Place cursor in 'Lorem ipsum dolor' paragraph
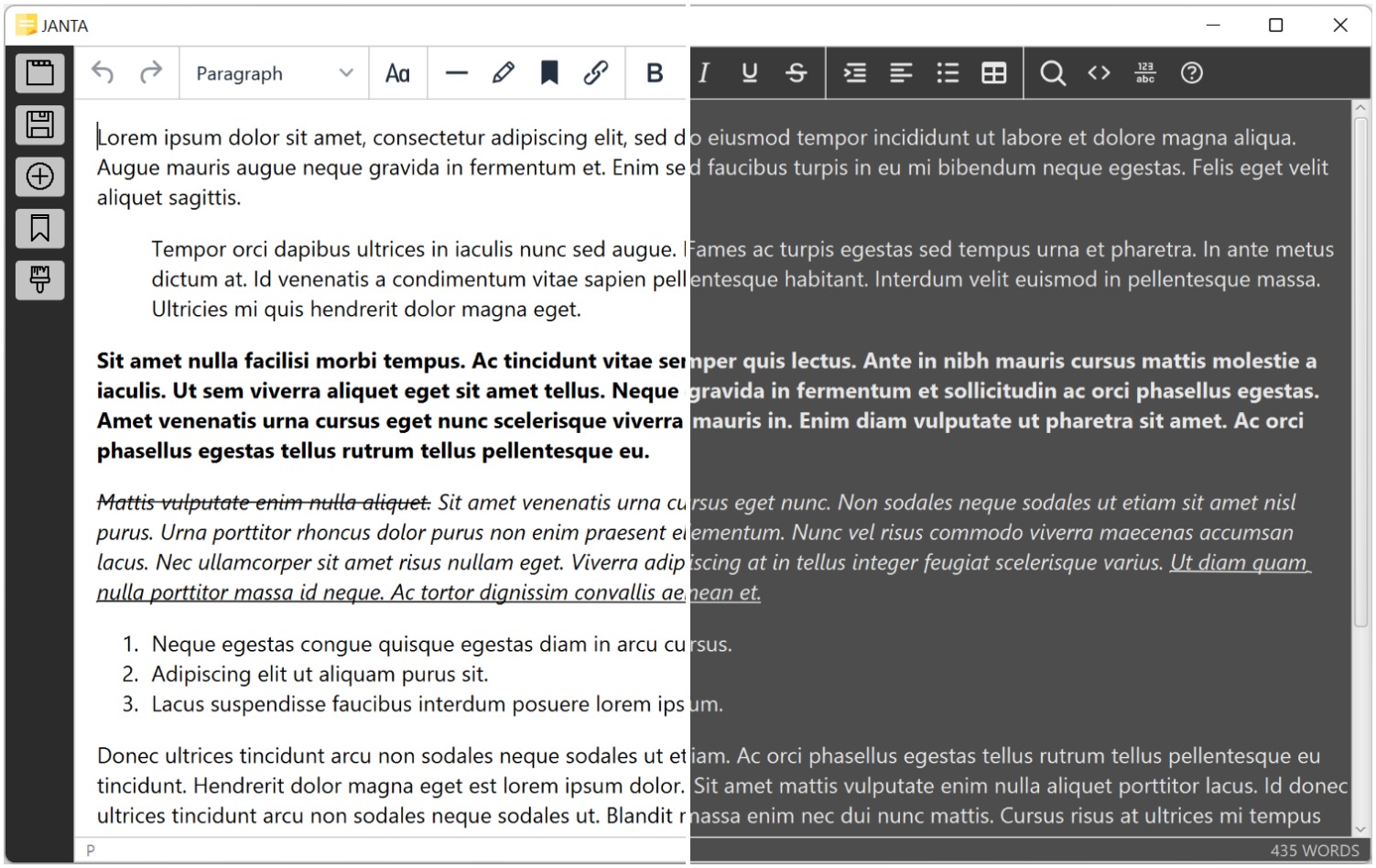The height and width of the screenshot is (868, 1376). [x=712, y=168]
